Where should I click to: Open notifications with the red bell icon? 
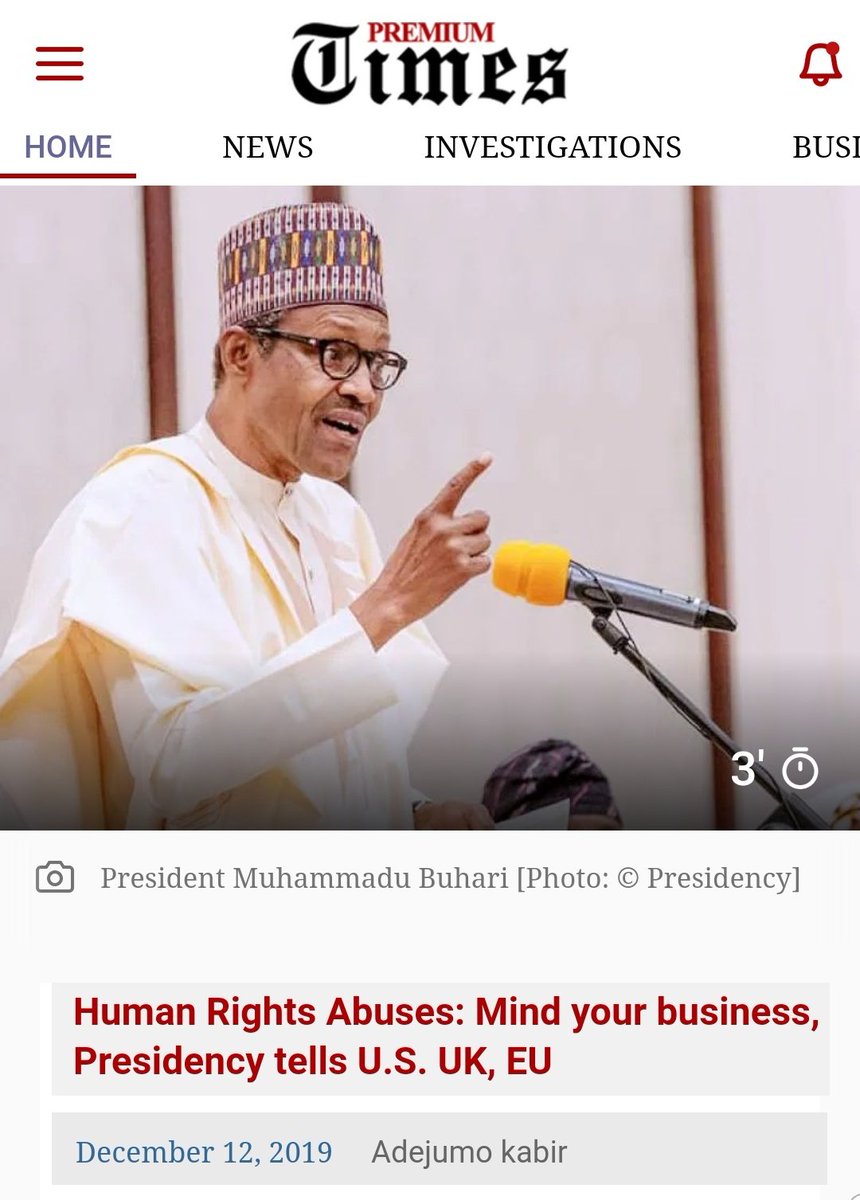tap(820, 64)
